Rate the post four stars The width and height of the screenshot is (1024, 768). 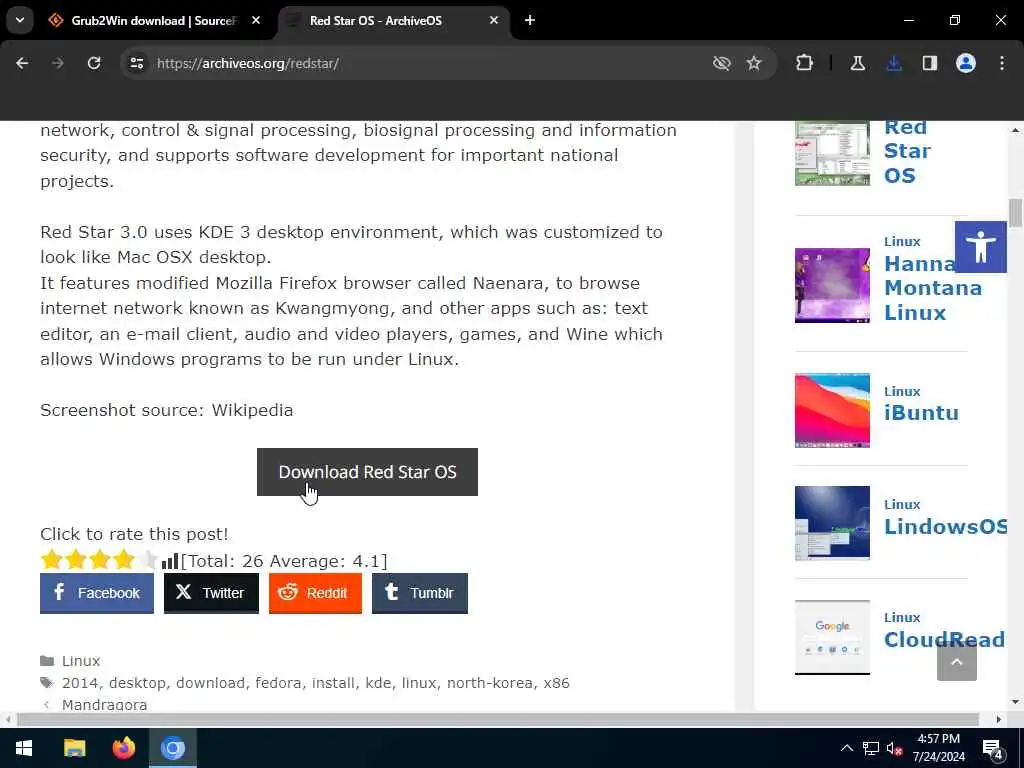click(123, 560)
